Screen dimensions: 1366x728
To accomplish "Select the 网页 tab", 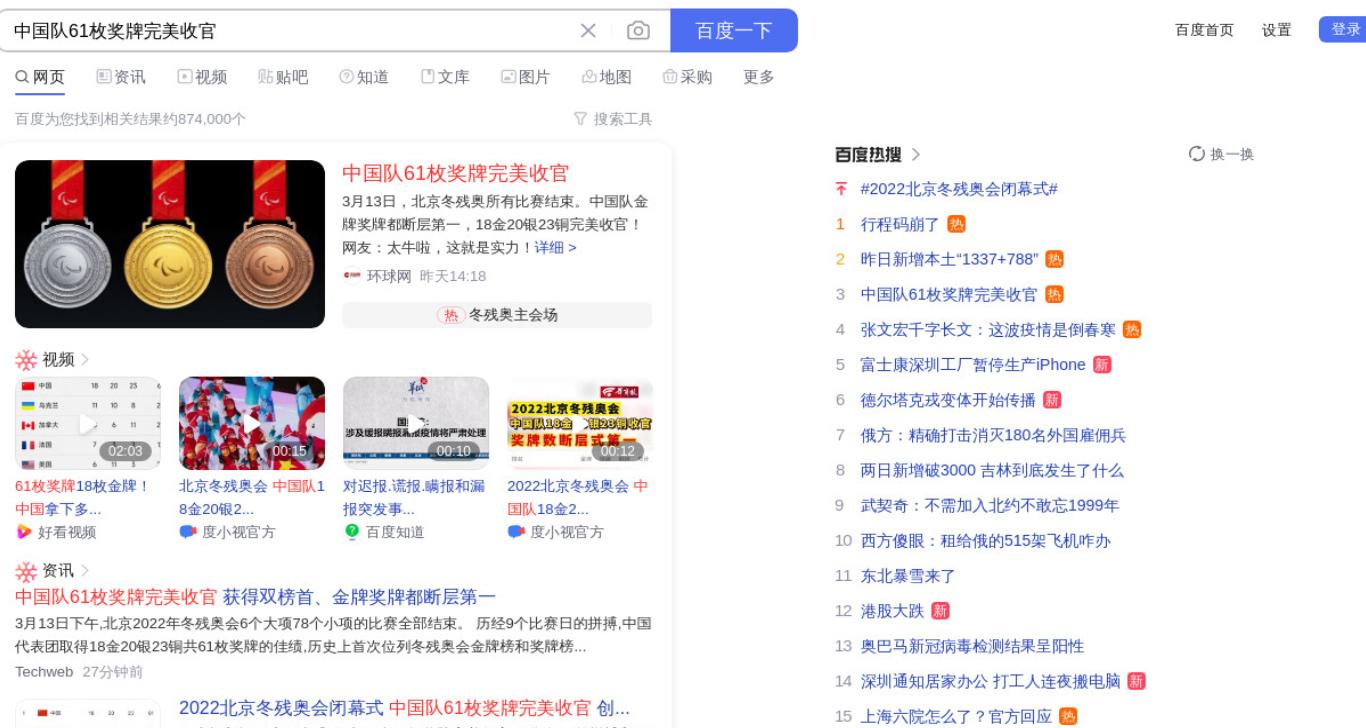I will coord(41,77).
